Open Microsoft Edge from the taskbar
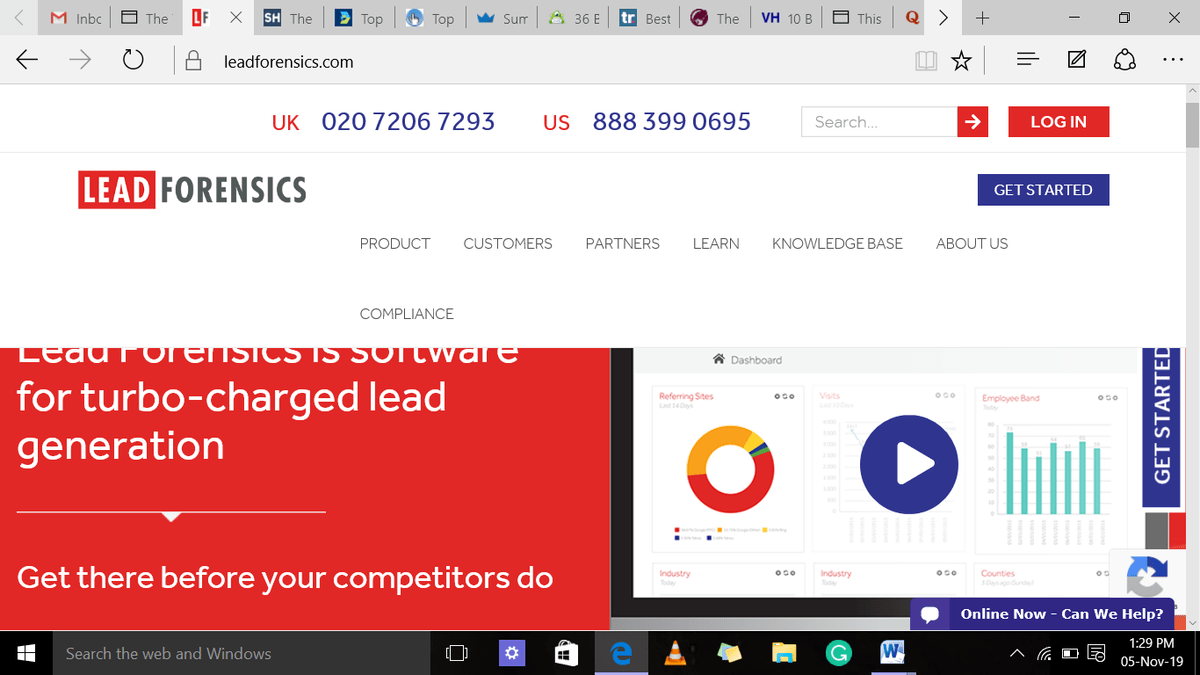The height and width of the screenshot is (675, 1200). pyautogui.click(x=622, y=653)
